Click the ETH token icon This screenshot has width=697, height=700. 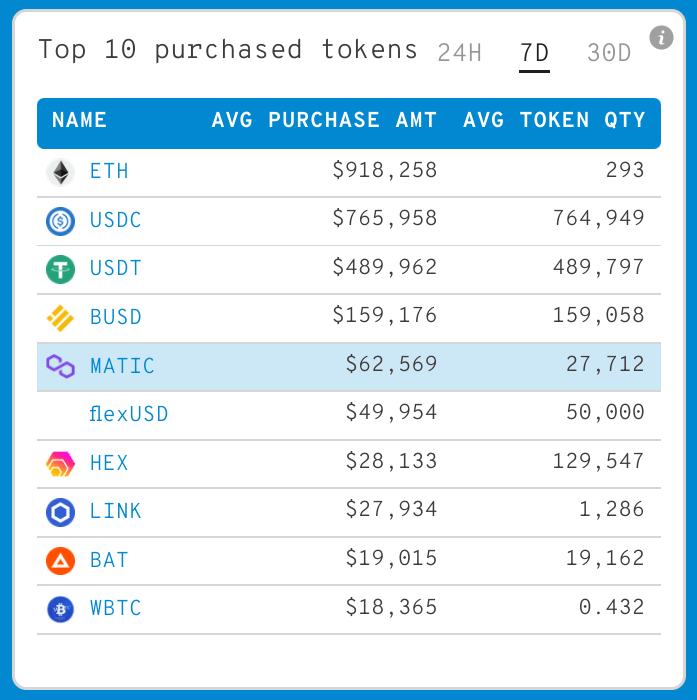tap(61, 172)
